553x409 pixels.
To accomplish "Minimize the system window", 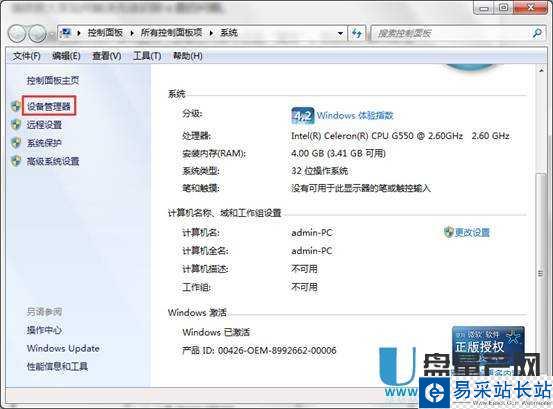I will coord(484,8).
